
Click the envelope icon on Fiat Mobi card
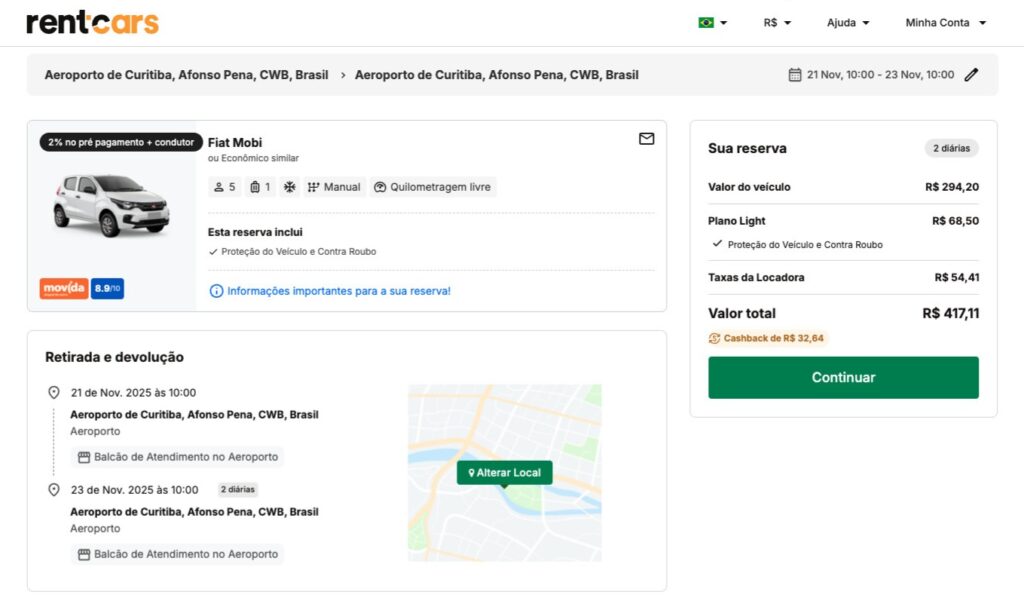click(646, 139)
